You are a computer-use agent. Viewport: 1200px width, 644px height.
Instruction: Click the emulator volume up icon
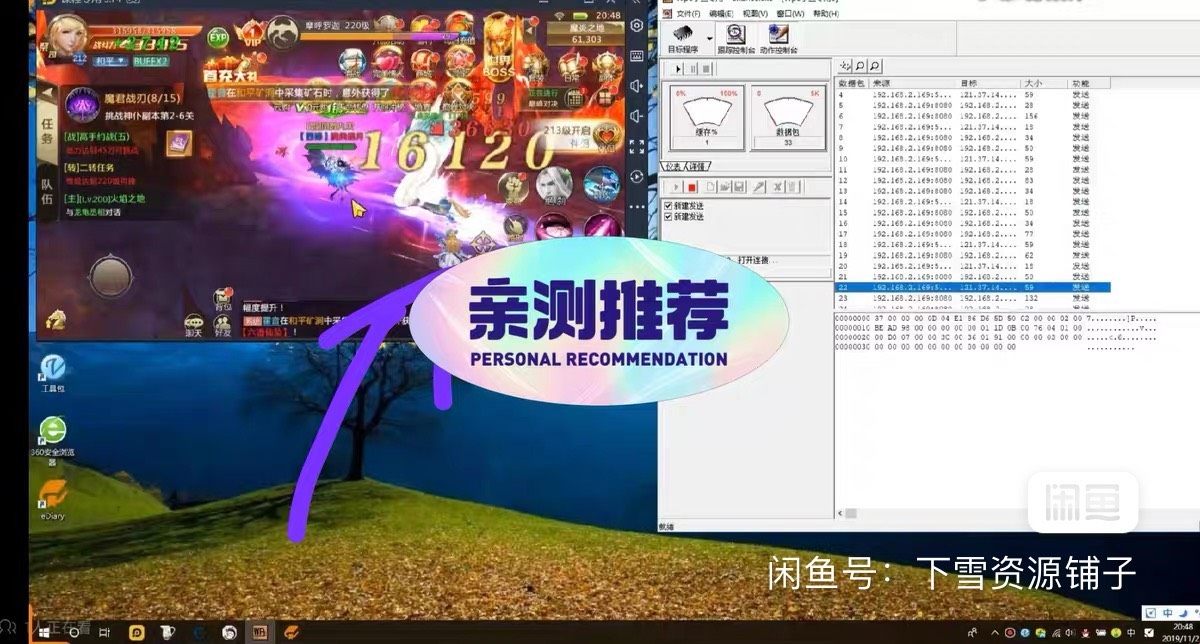[x=636, y=86]
